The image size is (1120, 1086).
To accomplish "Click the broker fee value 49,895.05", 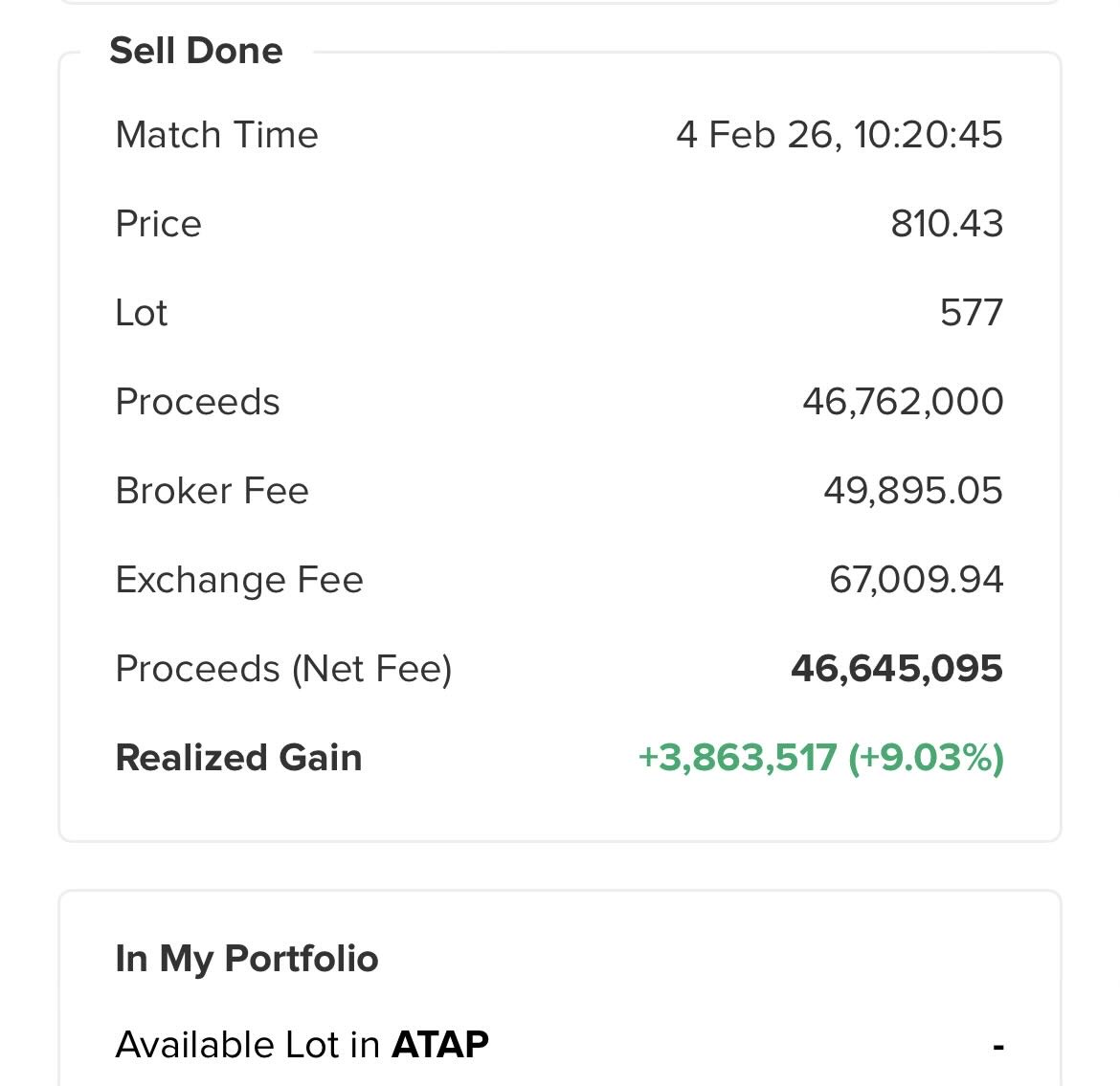I will coord(912,491).
